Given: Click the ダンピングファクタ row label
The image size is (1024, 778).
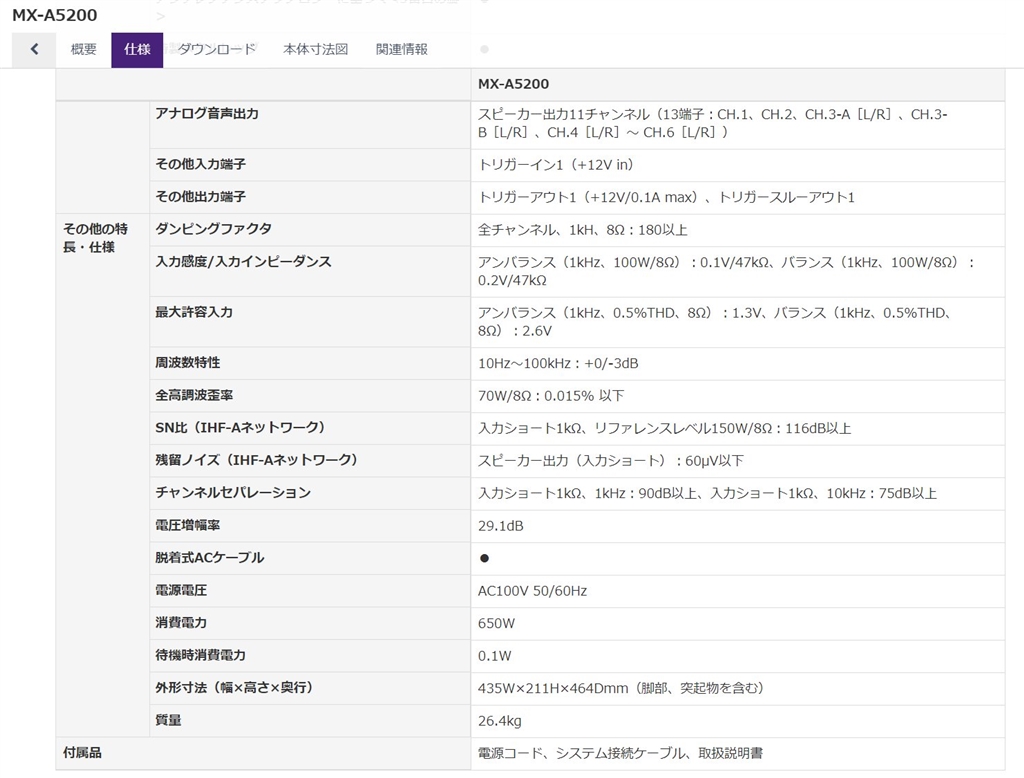Looking at the screenshot, I should point(214,229).
